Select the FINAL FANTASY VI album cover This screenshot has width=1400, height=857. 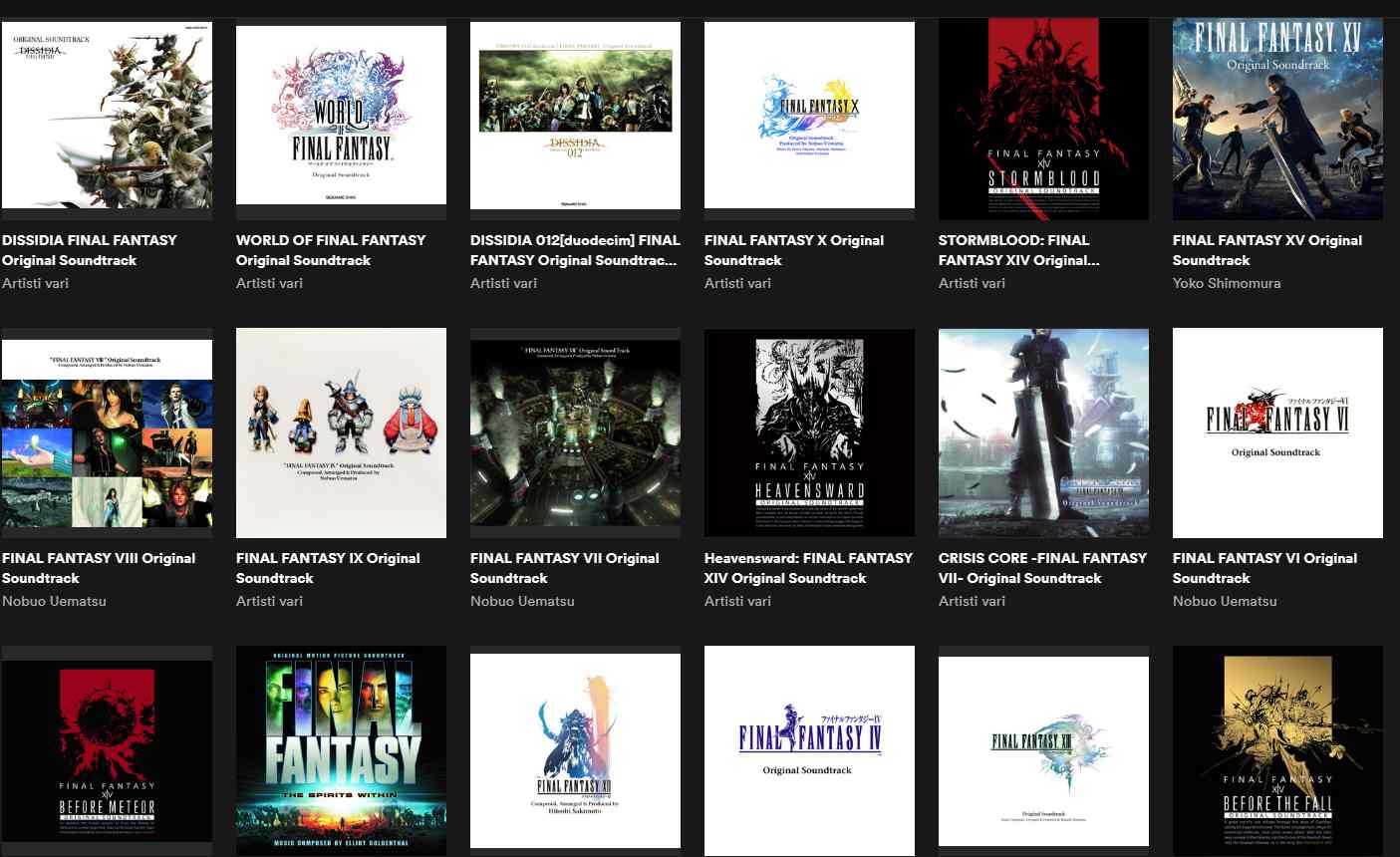point(1277,433)
